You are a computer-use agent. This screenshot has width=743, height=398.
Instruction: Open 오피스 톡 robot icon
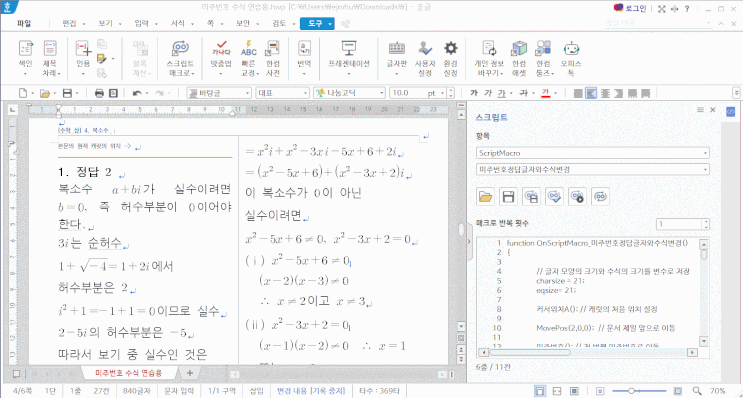click(x=571, y=58)
